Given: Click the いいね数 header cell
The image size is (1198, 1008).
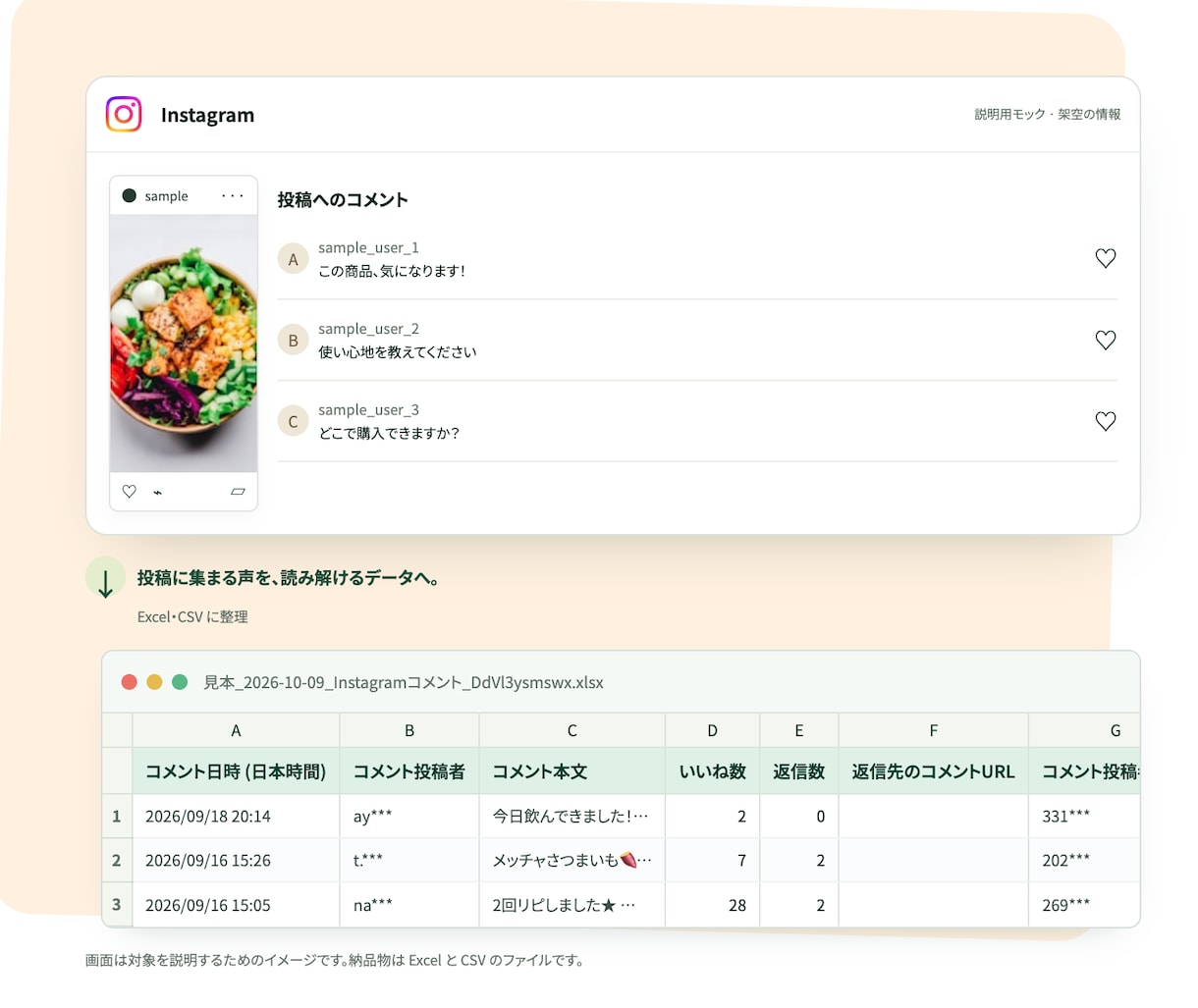Looking at the screenshot, I should point(713,771).
